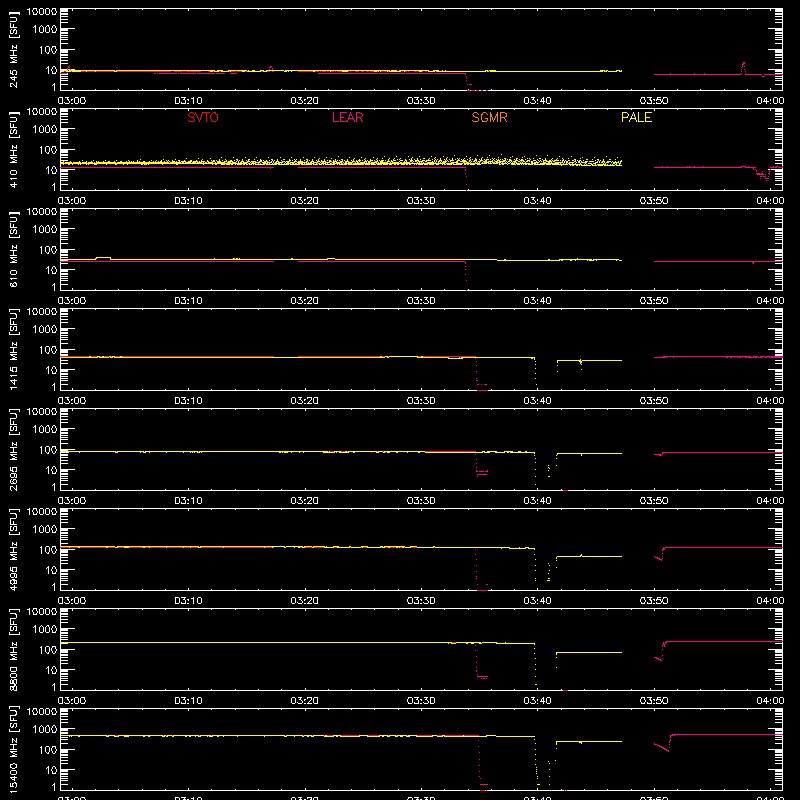
Task: Click the 03:30 time label under 4995 MHz plot
Action: coord(421,601)
